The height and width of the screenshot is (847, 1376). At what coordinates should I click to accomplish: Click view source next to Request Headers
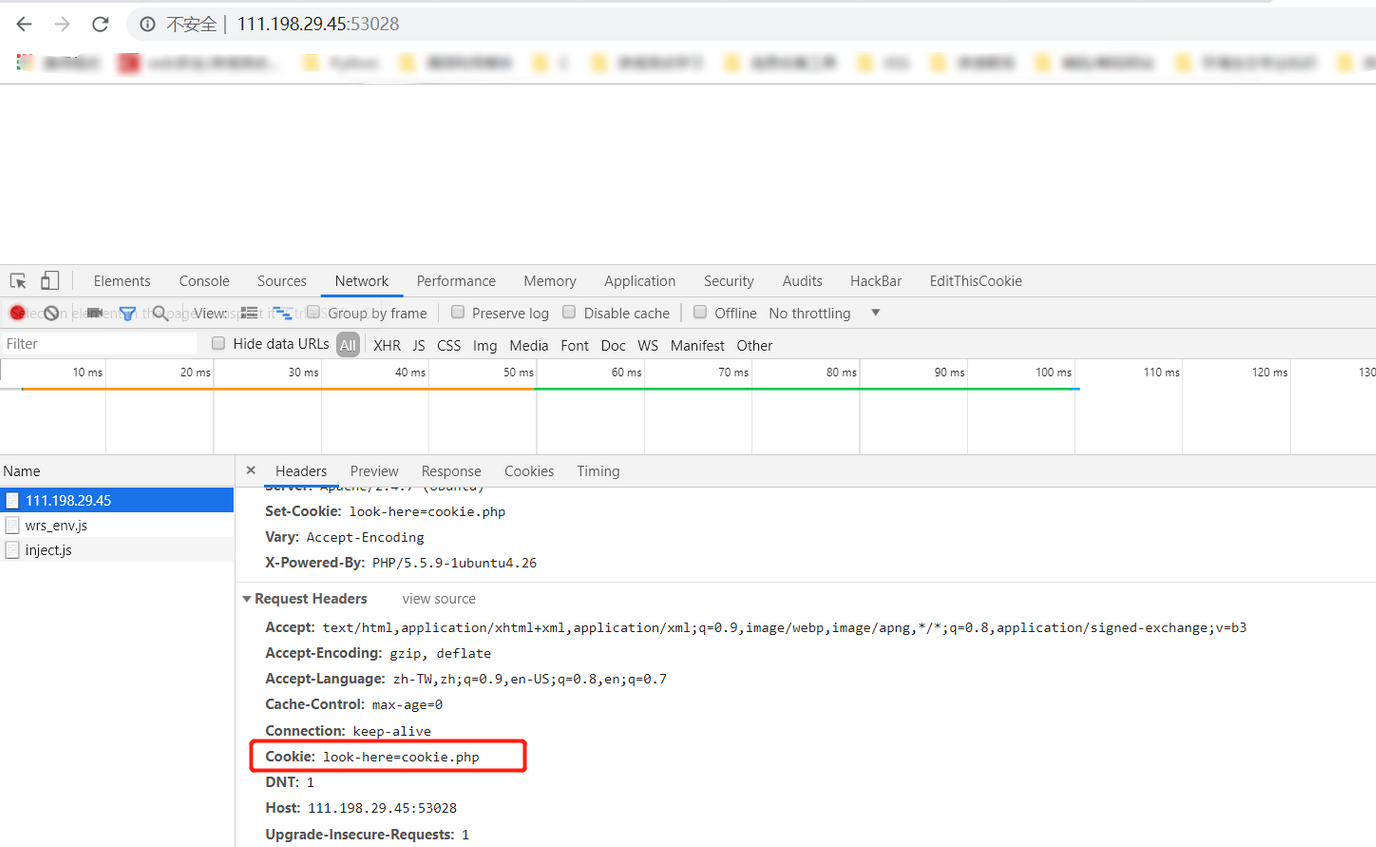click(x=439, y=599)
